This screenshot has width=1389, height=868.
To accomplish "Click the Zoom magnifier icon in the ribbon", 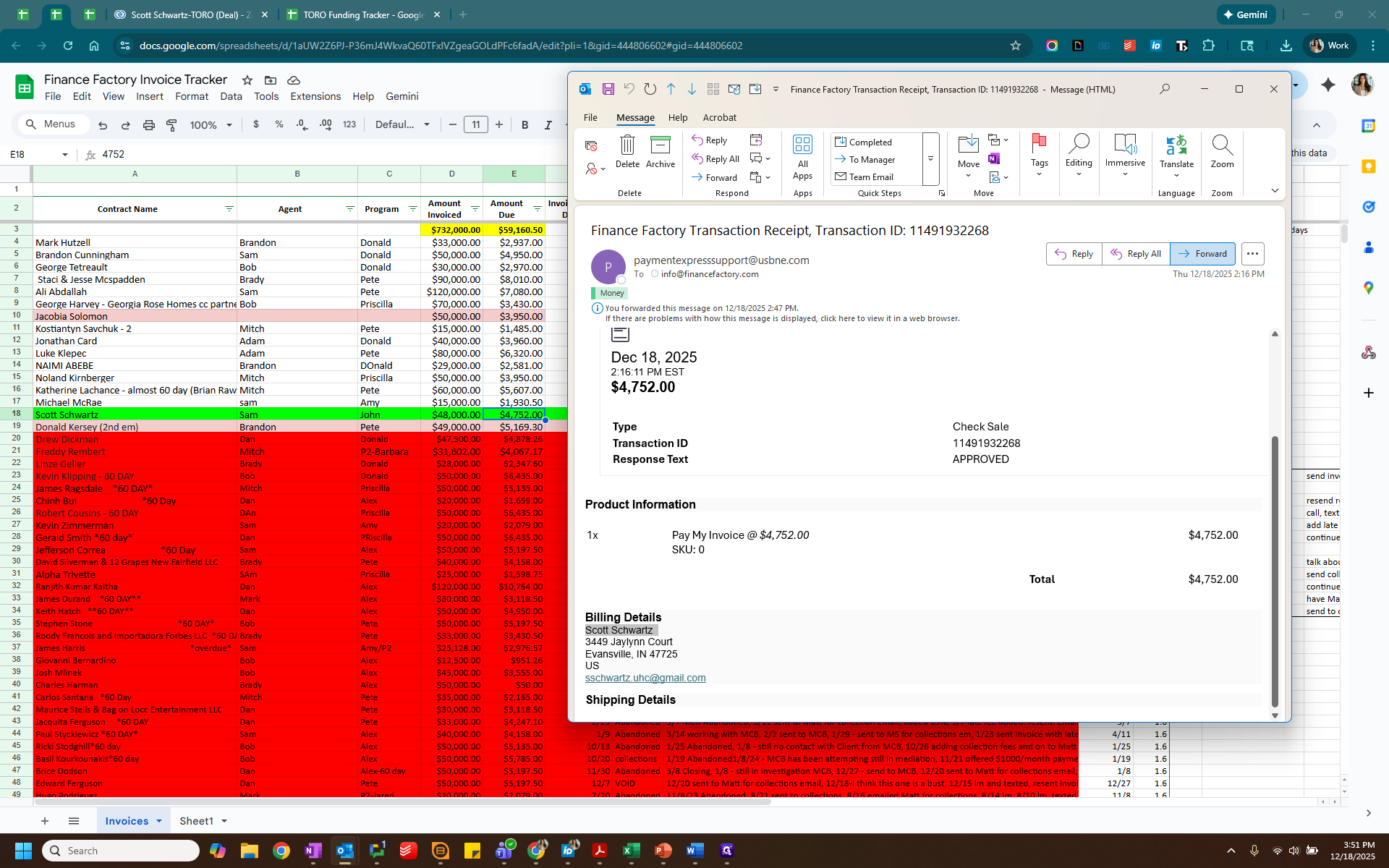I will [1222, 145].
